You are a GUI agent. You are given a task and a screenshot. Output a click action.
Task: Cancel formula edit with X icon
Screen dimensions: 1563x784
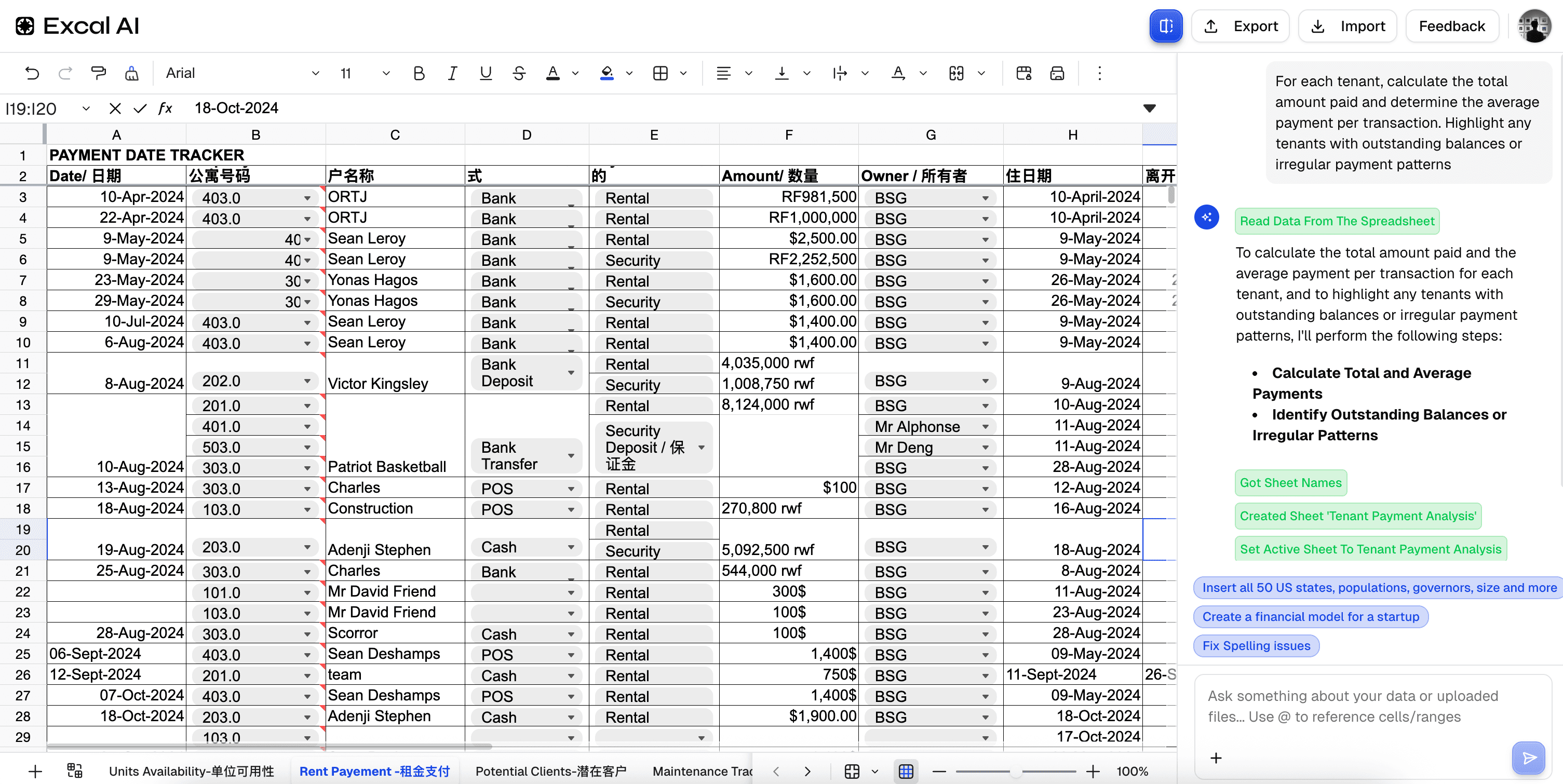(115, 109)
